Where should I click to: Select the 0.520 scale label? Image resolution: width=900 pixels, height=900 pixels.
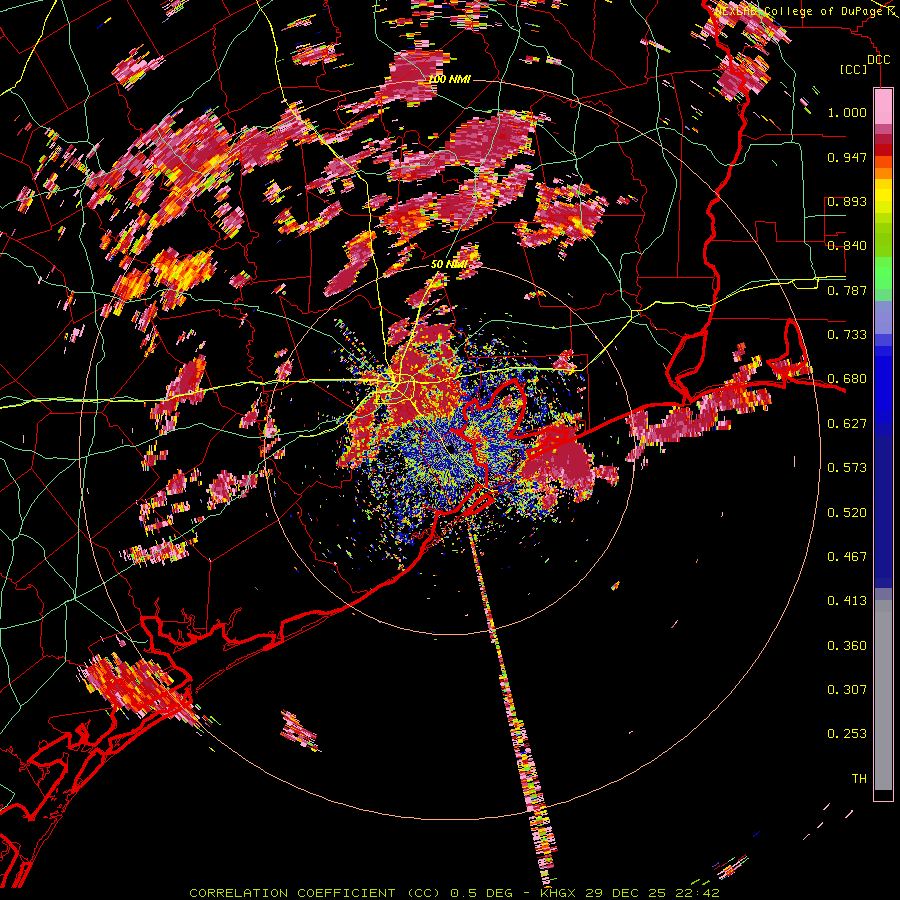847,512
